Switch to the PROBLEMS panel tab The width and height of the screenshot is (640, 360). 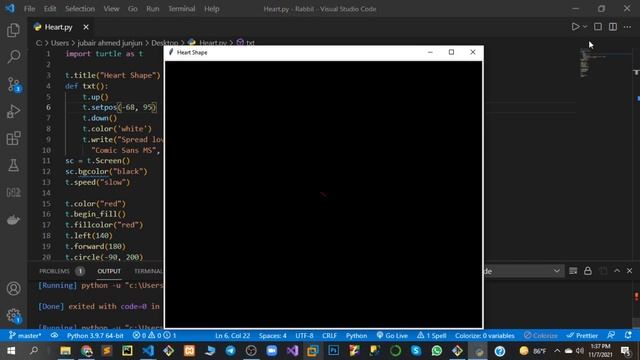tap(61, 271)
